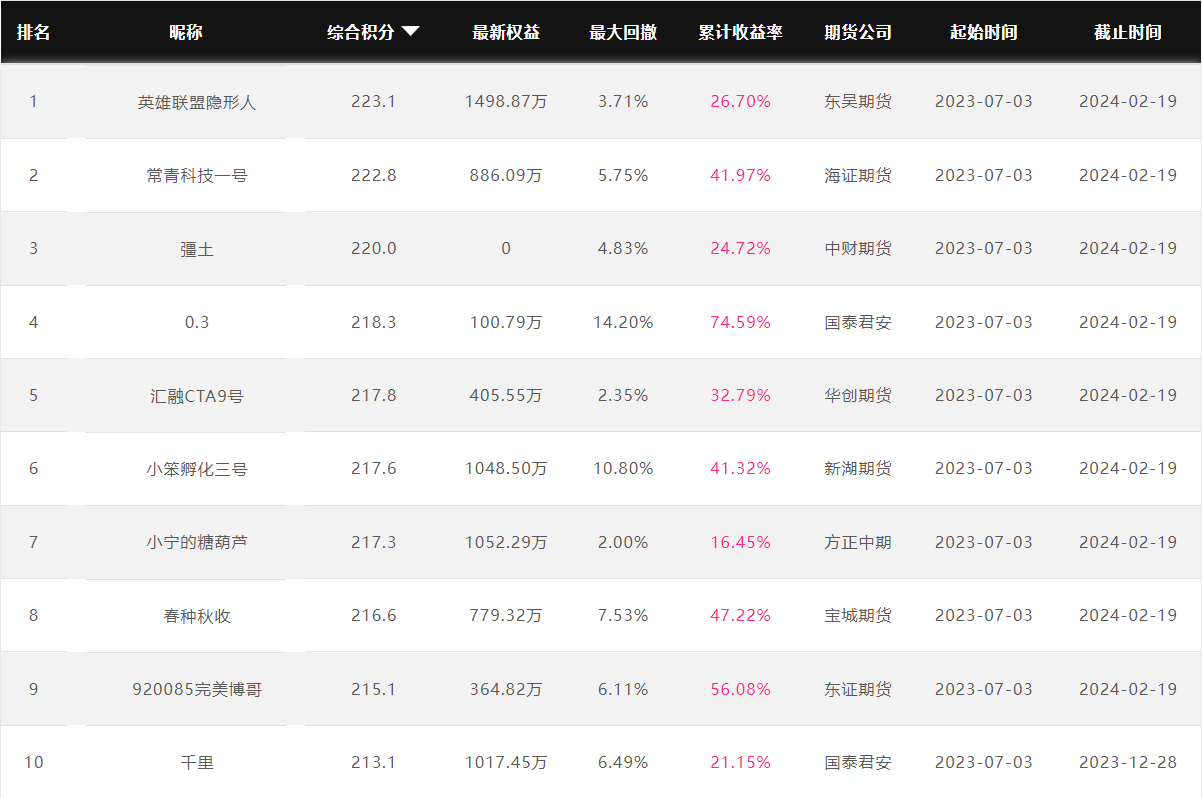
Task: Click equity value 779.32万
Action: click(506, 615)
